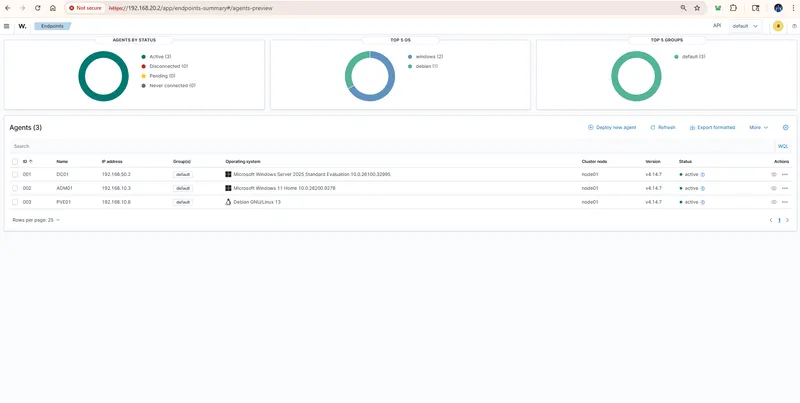The width and height of the screenshot is (800, 403).
Task: Sort by the Name column header
Action: [x=62, y=162]
